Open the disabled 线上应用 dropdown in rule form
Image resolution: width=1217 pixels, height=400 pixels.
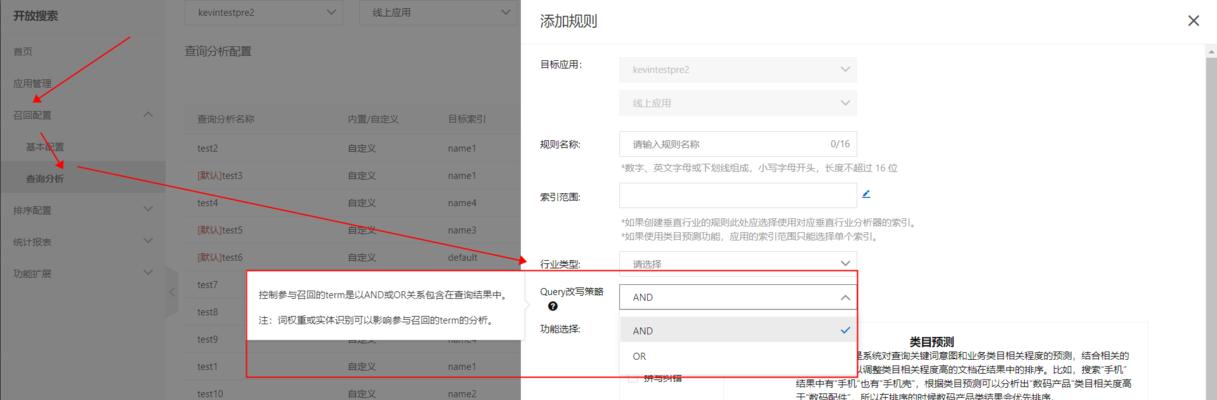tap(738, 103)
